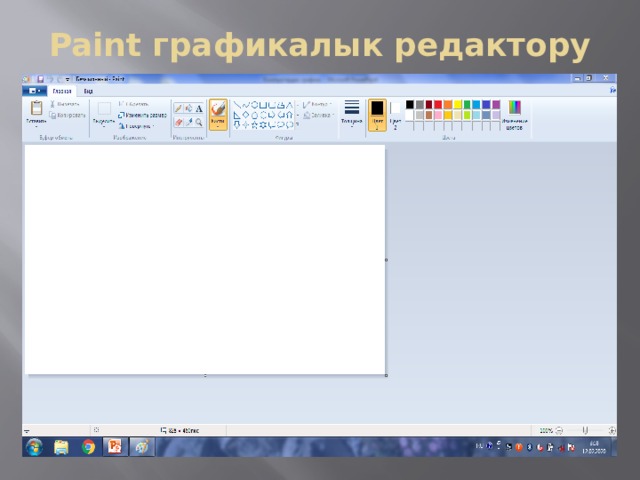Screen dimensions: 640x480
Task: Switch to PowerPoint on the taskbar
Action: pyautogui.click(x=115, y=447)
